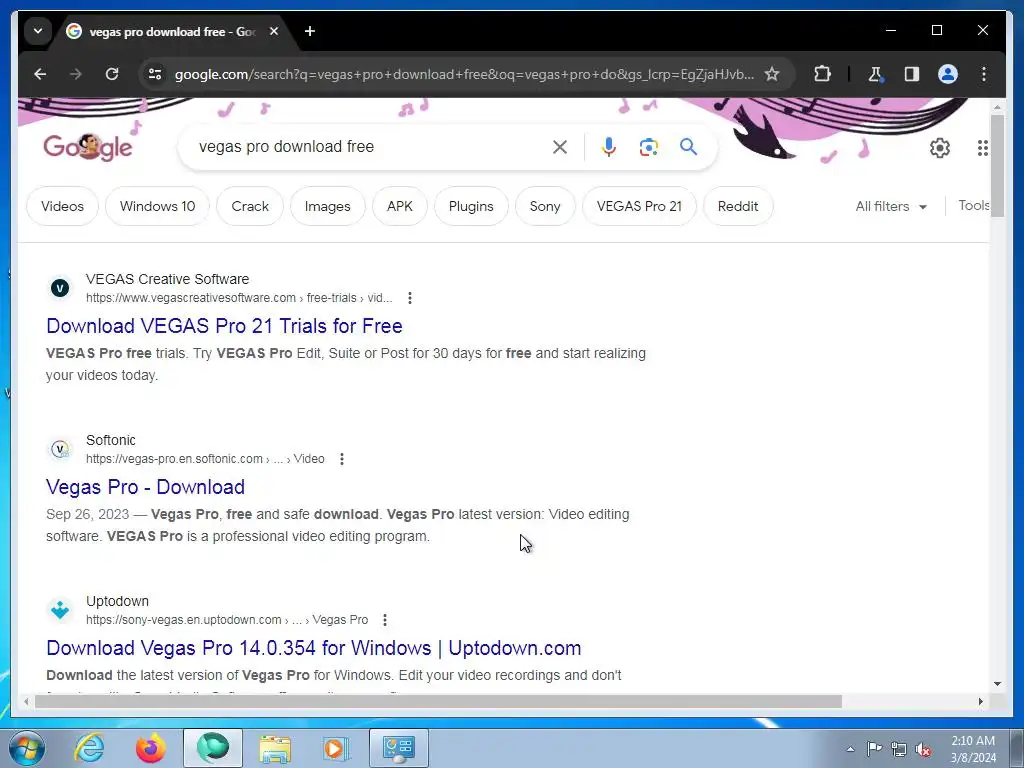1024x768 pixels.
Task: Click the Google doodle logo
Action: 88,147
